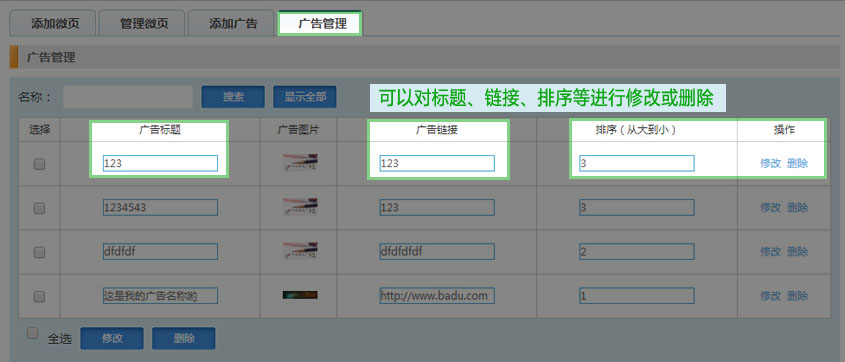
Task: Edit the link field http://www.badu.com
Action: tap(437, 296)
